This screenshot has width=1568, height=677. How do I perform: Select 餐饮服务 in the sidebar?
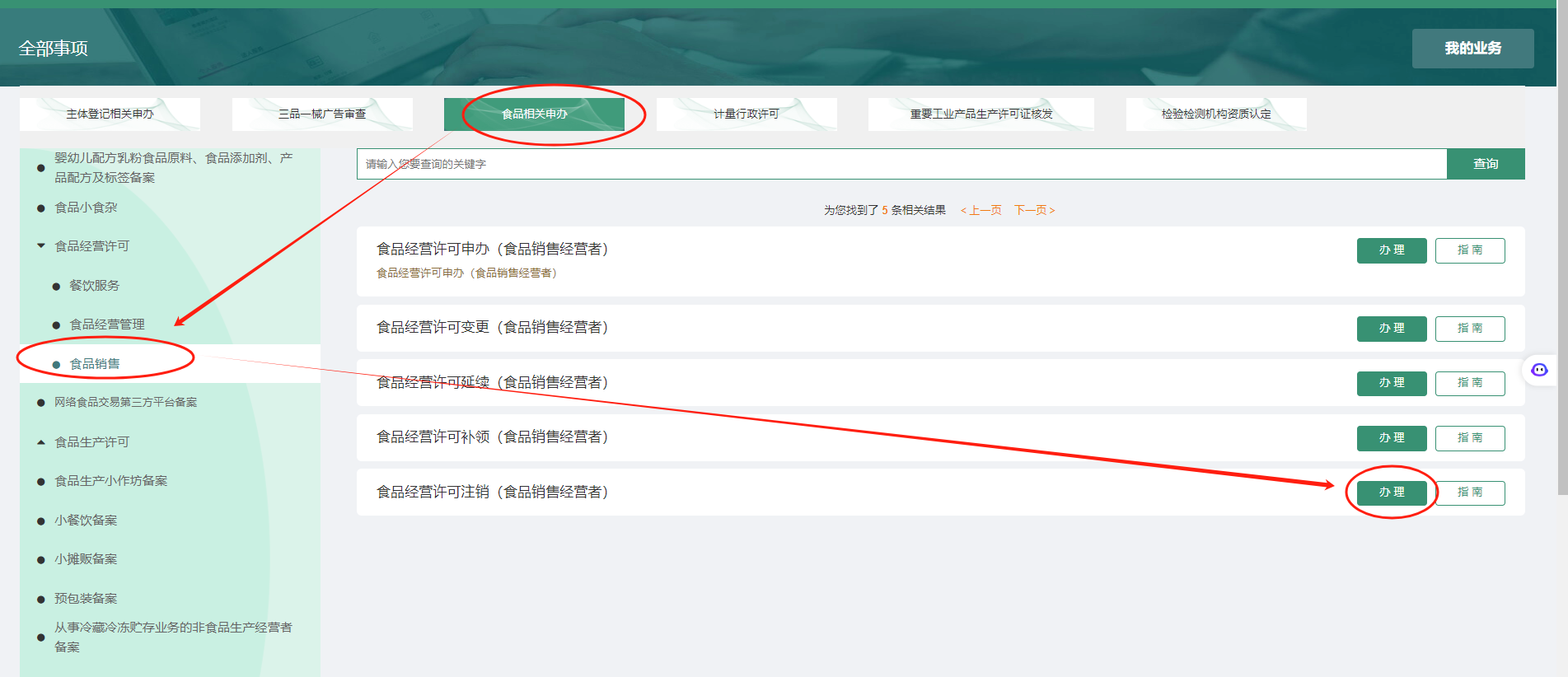95,286
